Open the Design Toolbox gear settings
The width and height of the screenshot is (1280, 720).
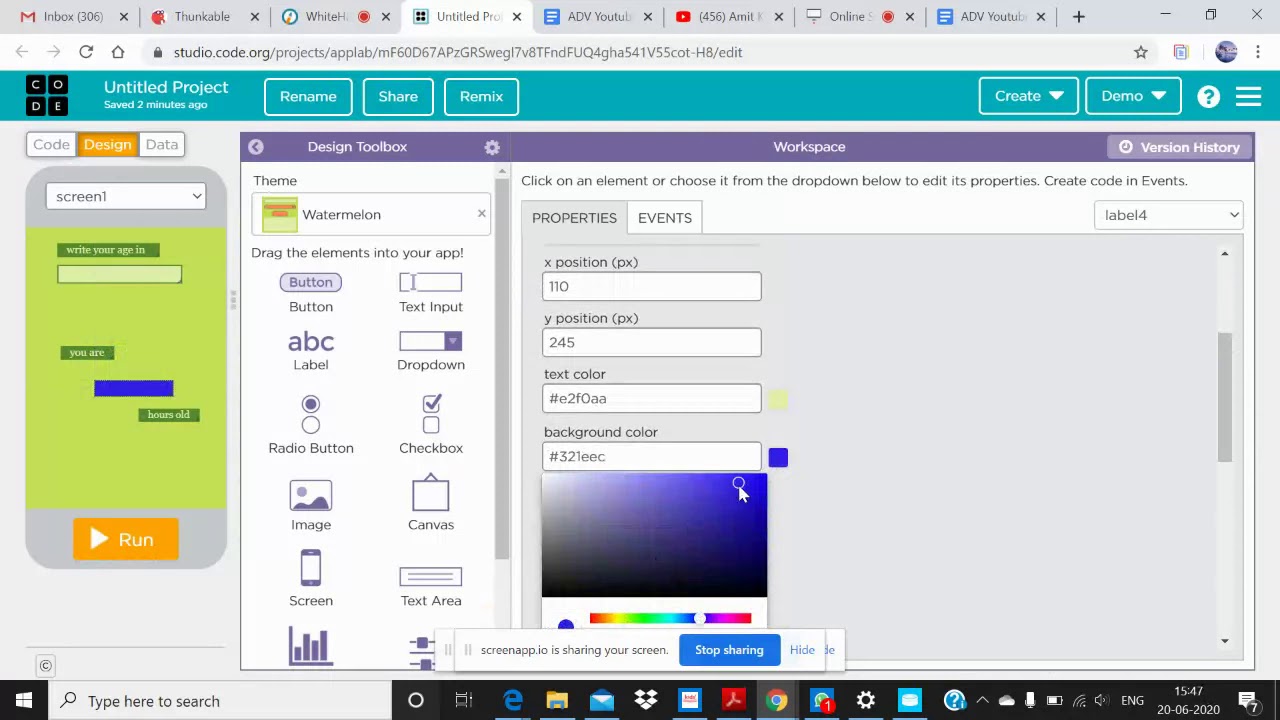[492, 147]
